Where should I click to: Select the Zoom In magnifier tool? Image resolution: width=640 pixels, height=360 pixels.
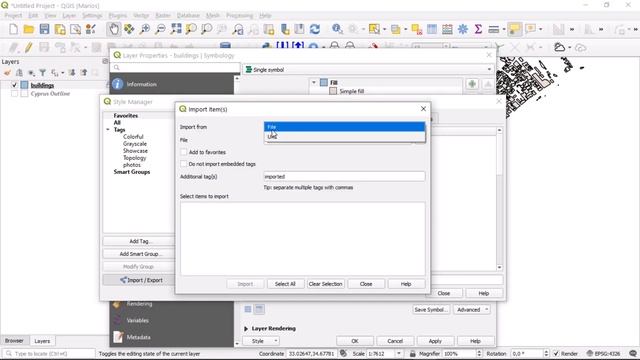(145, 29)
